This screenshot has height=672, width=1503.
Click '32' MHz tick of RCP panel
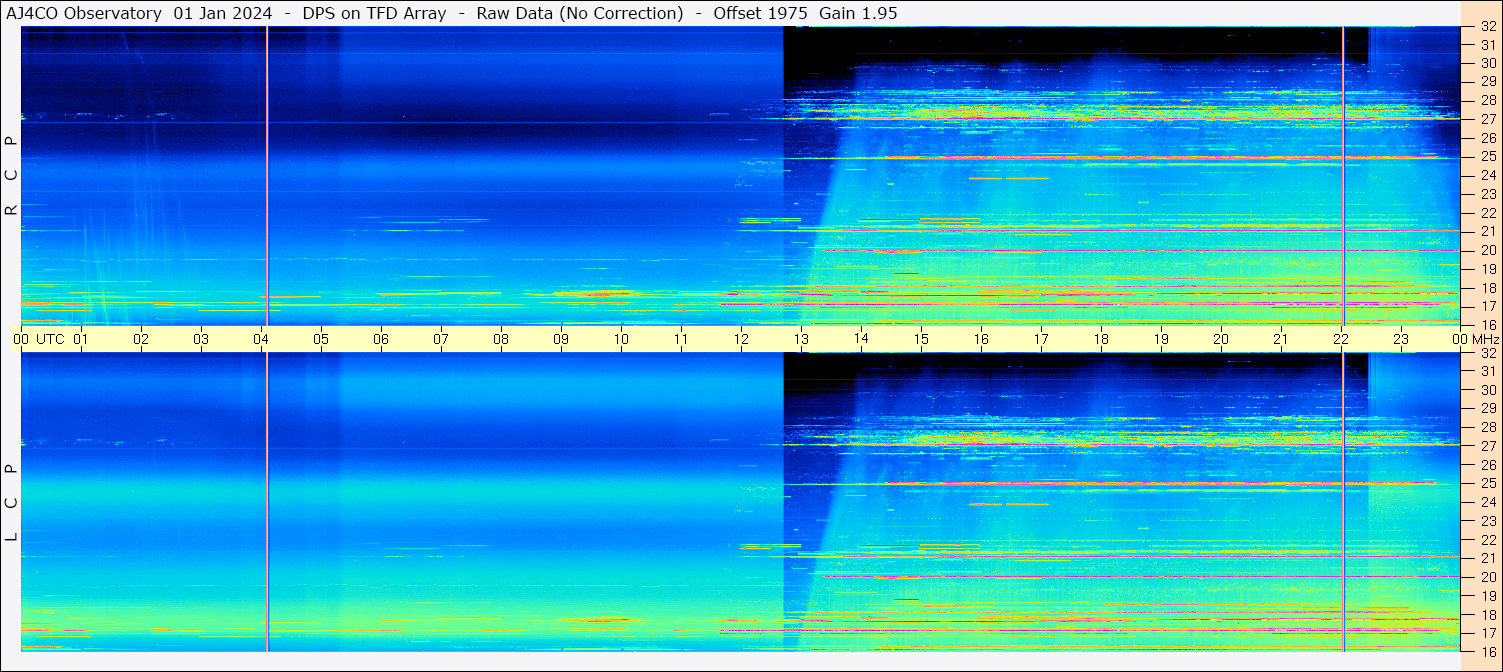[1488, 27]
